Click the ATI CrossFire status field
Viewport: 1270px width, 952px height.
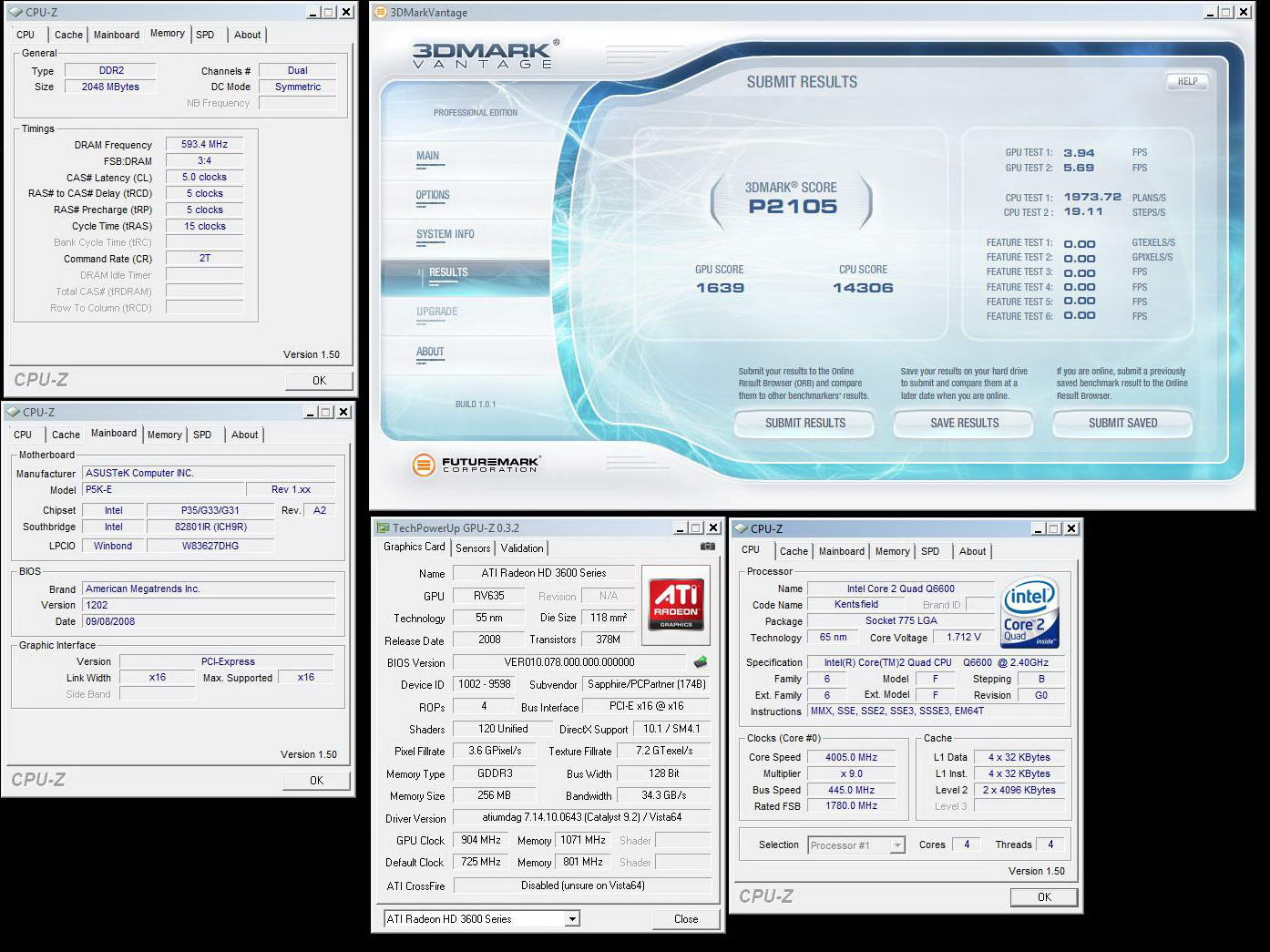(x=582, y=885)
